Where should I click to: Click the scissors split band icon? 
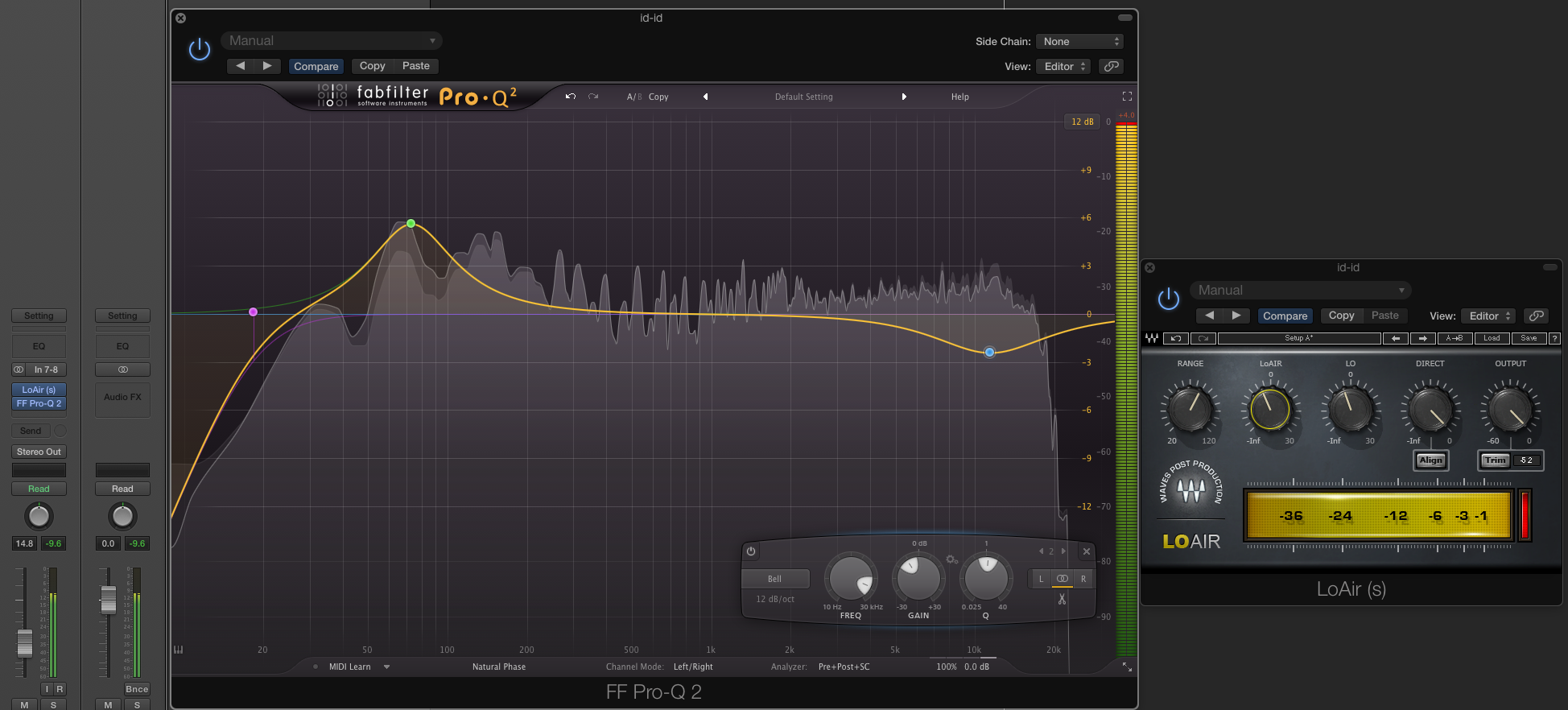(x=1063, y=599)
